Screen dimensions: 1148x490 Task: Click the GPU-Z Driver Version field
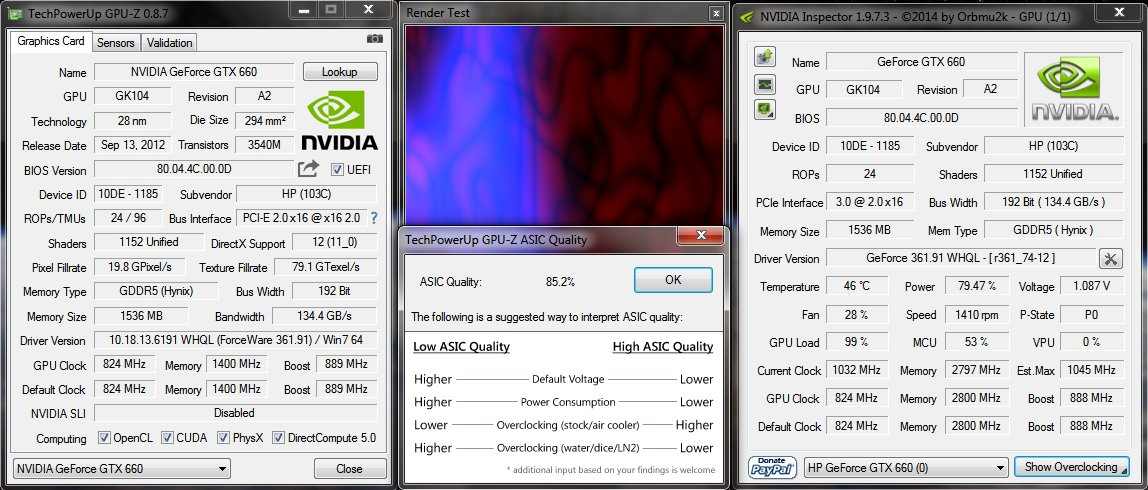pyautogui.click(x=236, y=341)
